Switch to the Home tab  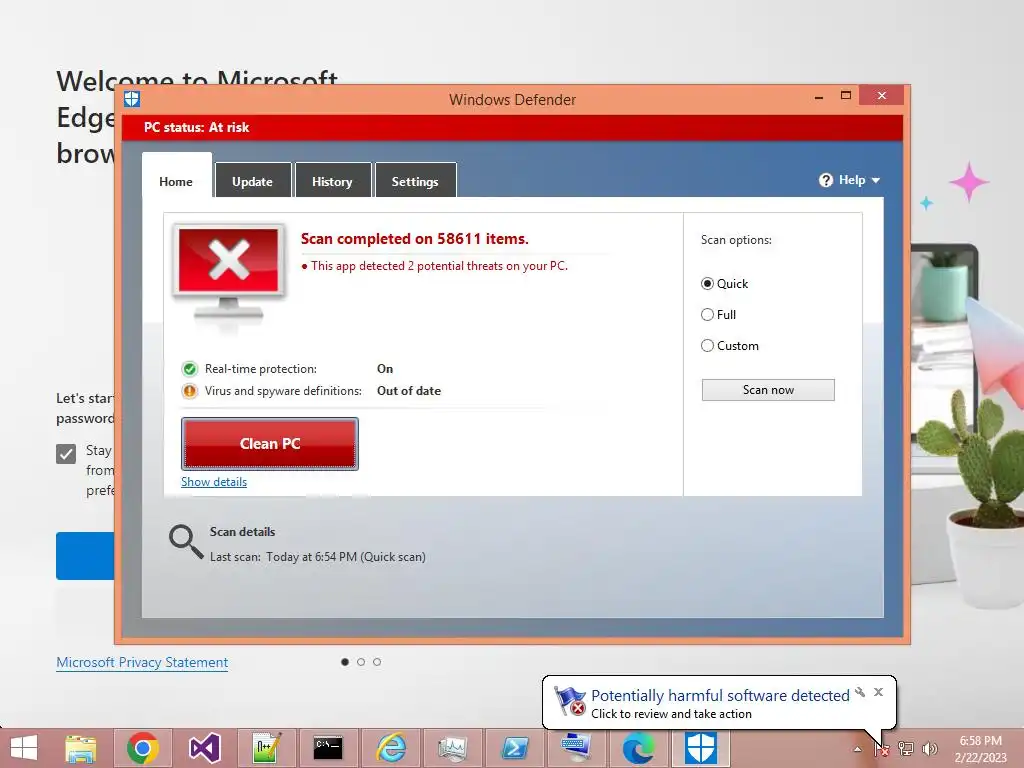pos(176,180)
